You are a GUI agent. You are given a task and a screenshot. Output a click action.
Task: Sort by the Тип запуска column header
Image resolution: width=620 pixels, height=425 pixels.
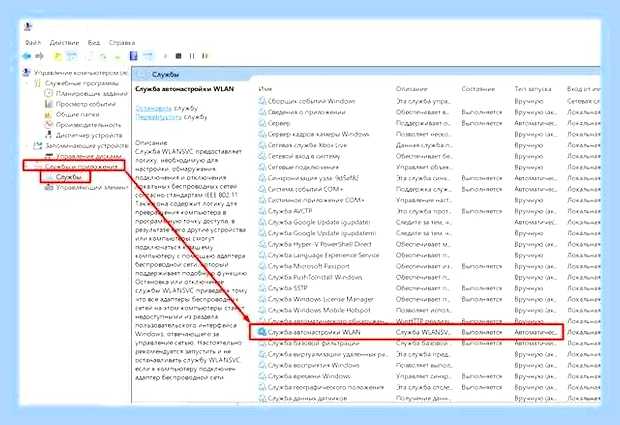coord(533,89)
